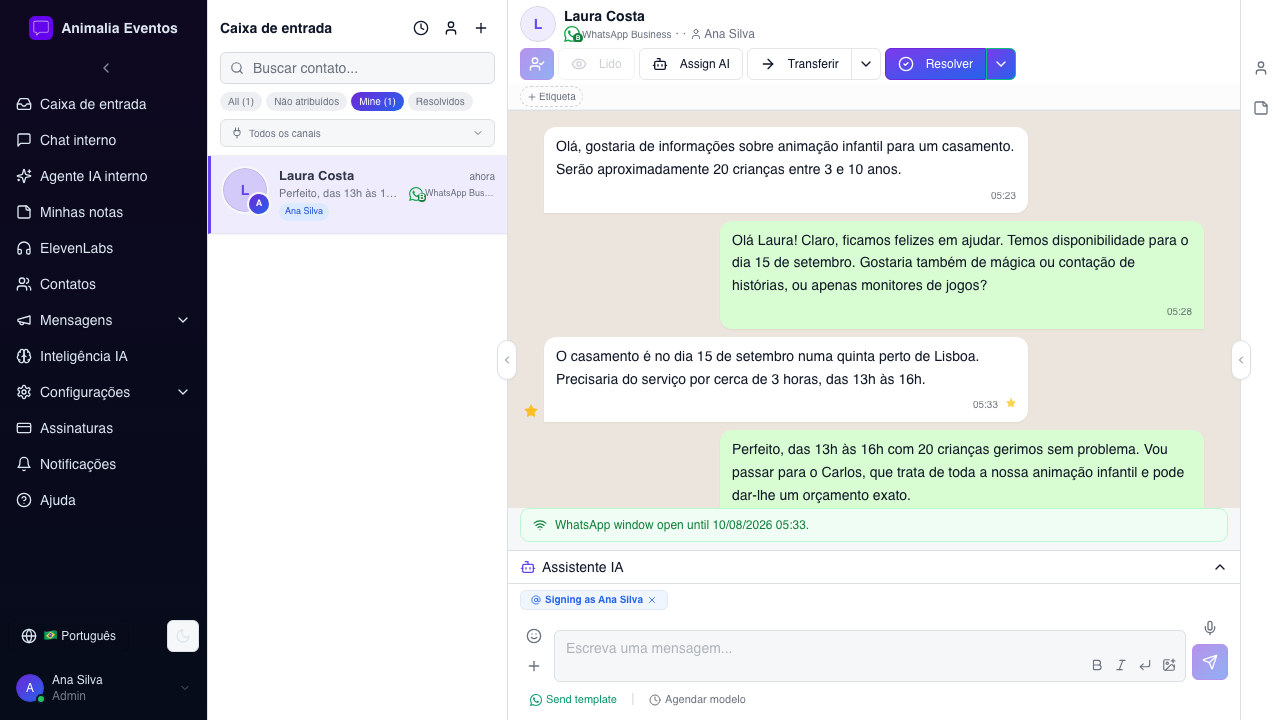Add a tag with the Etiqueta button
The height and width of the screenshot is (720, 1280).
tap(551, 97)
